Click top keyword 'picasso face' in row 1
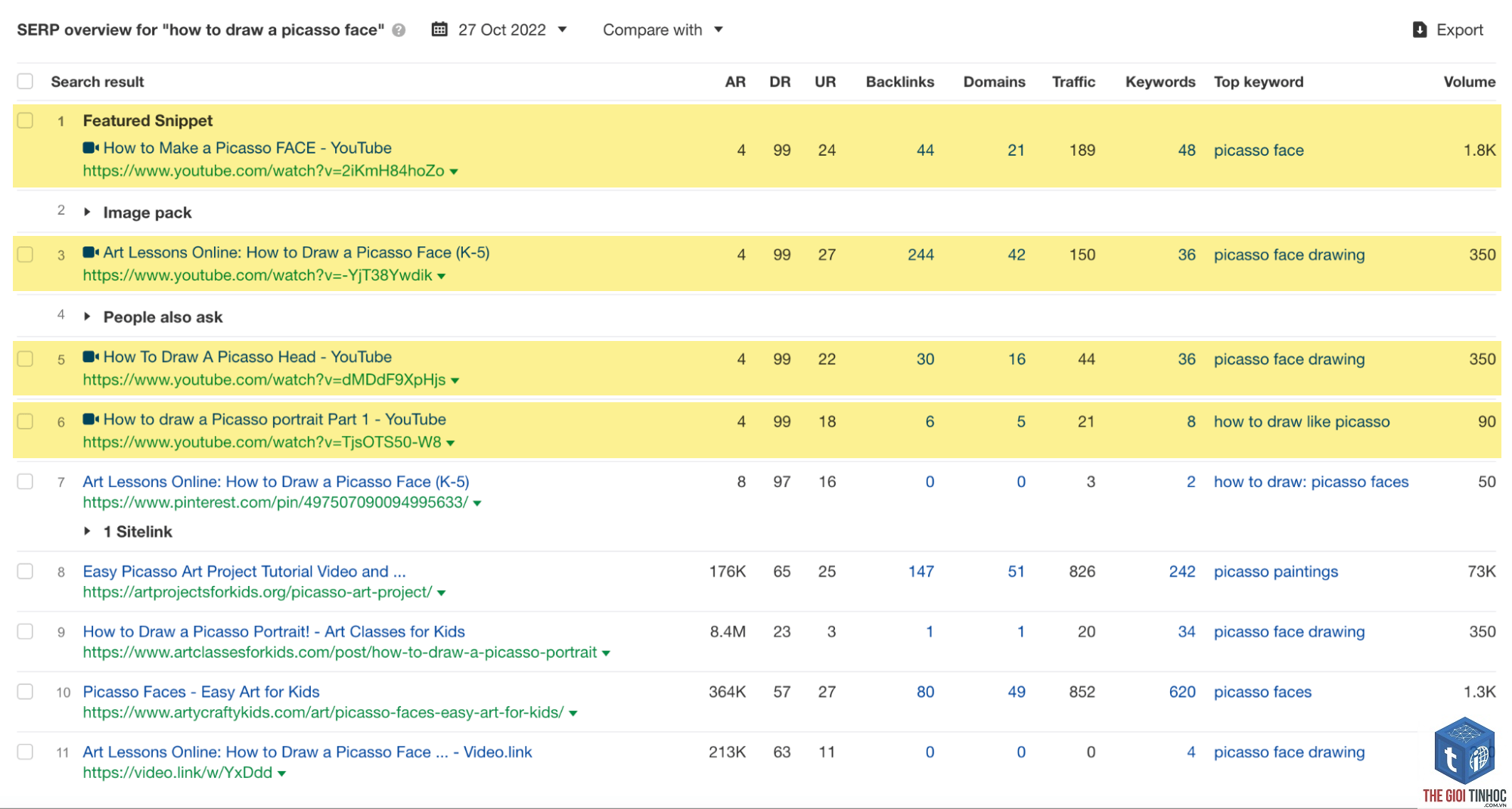 (1259, 150)
